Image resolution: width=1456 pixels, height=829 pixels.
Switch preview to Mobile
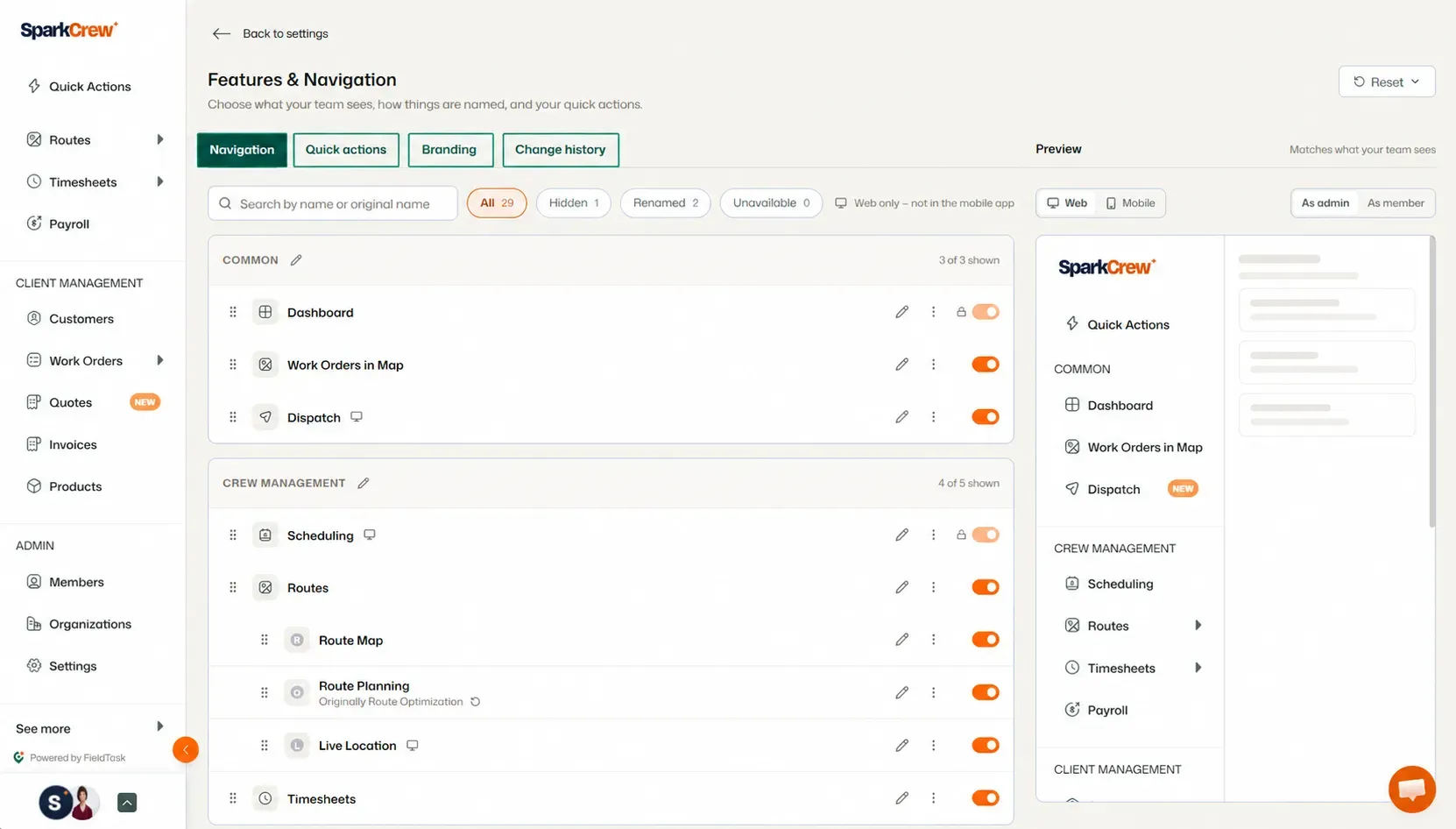click(x=1130, y=203)
